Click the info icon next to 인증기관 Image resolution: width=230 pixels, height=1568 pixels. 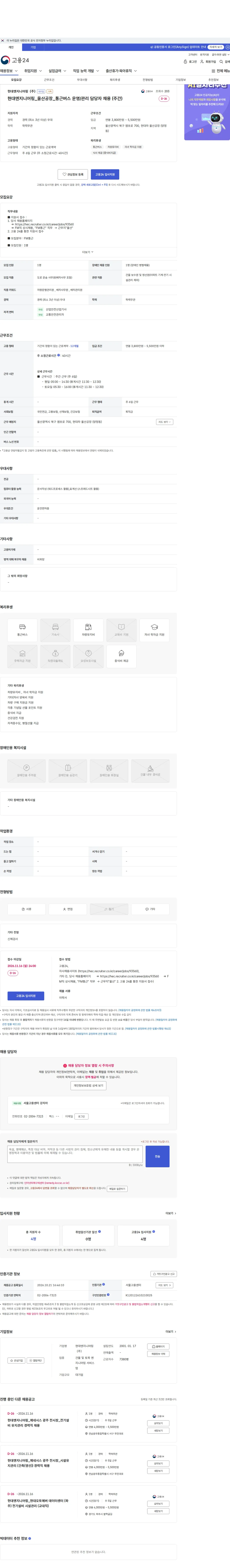[x=103, y=1284]
